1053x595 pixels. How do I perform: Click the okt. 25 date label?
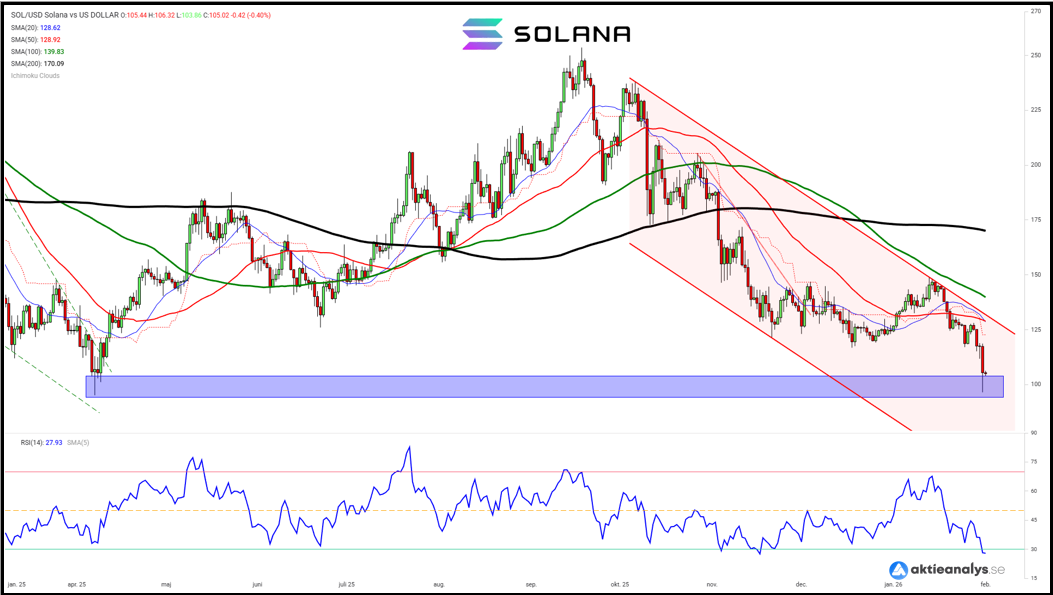tap(619, 584)
